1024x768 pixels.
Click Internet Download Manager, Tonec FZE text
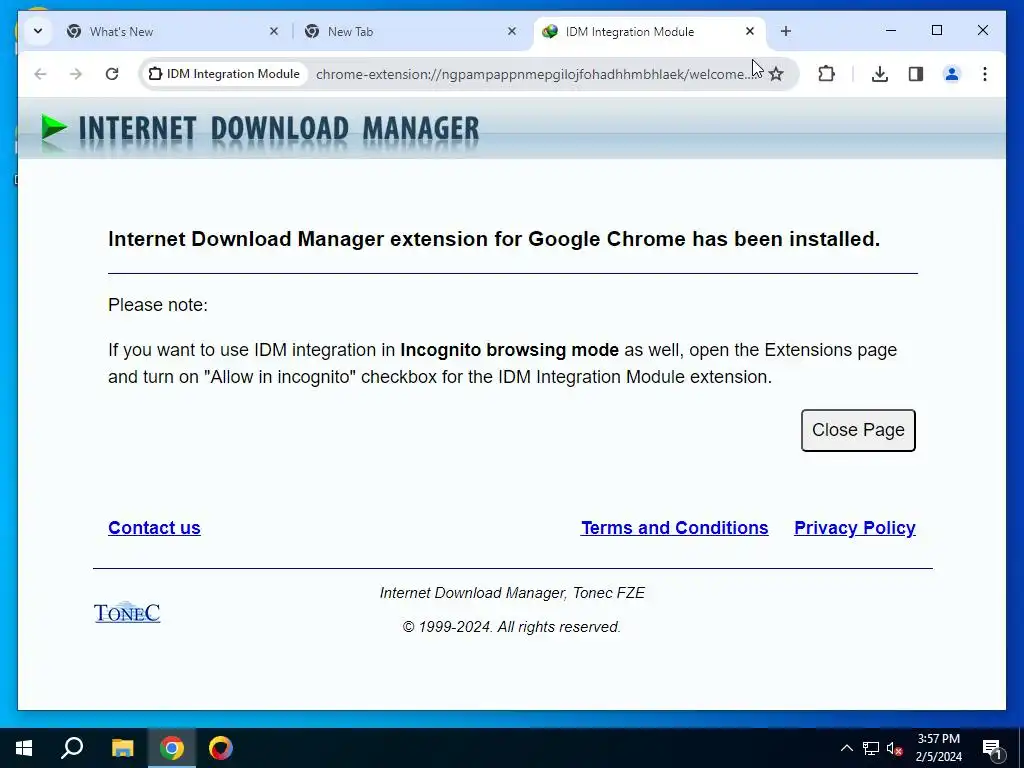click(512, 593)
